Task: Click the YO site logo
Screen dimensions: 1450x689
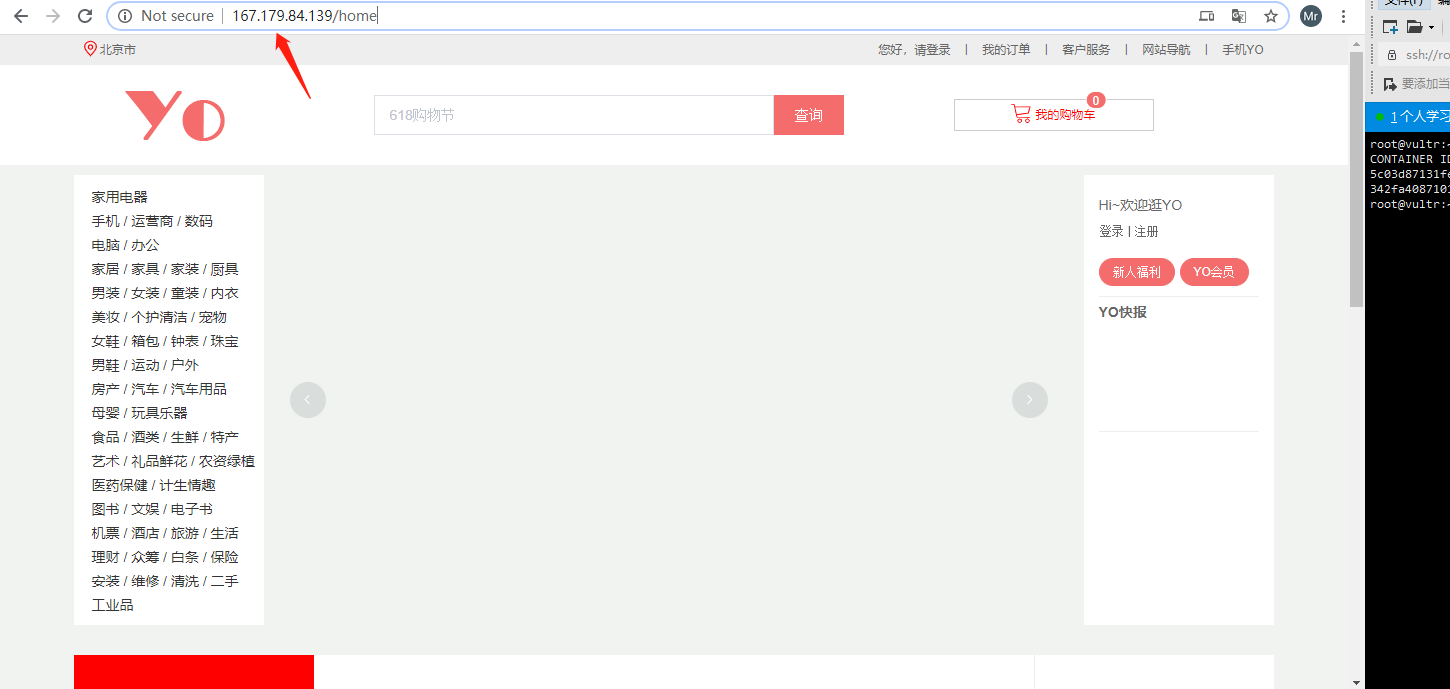Action: [x=174, y=115]
